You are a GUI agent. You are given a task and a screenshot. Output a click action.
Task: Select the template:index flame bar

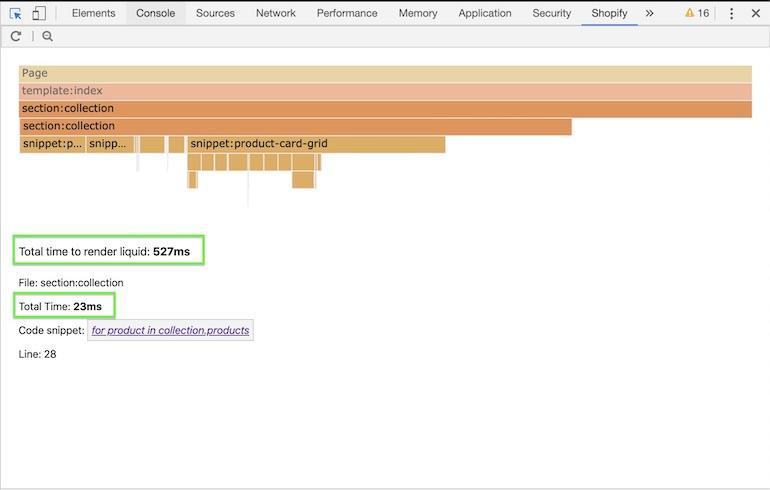click(x=385, y=91)
